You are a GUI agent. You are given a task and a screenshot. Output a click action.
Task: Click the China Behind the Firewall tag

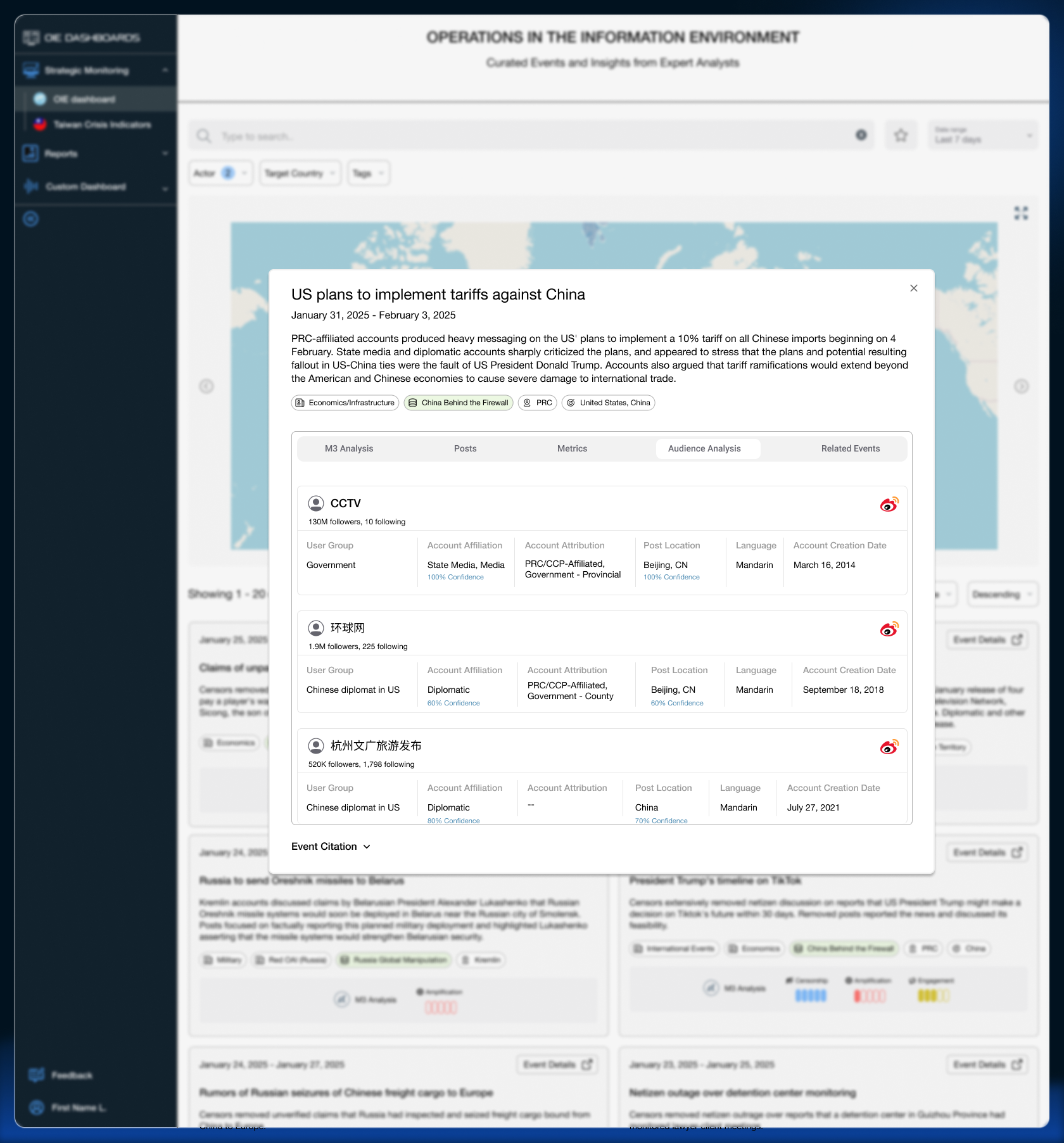(x=459, y=403)
